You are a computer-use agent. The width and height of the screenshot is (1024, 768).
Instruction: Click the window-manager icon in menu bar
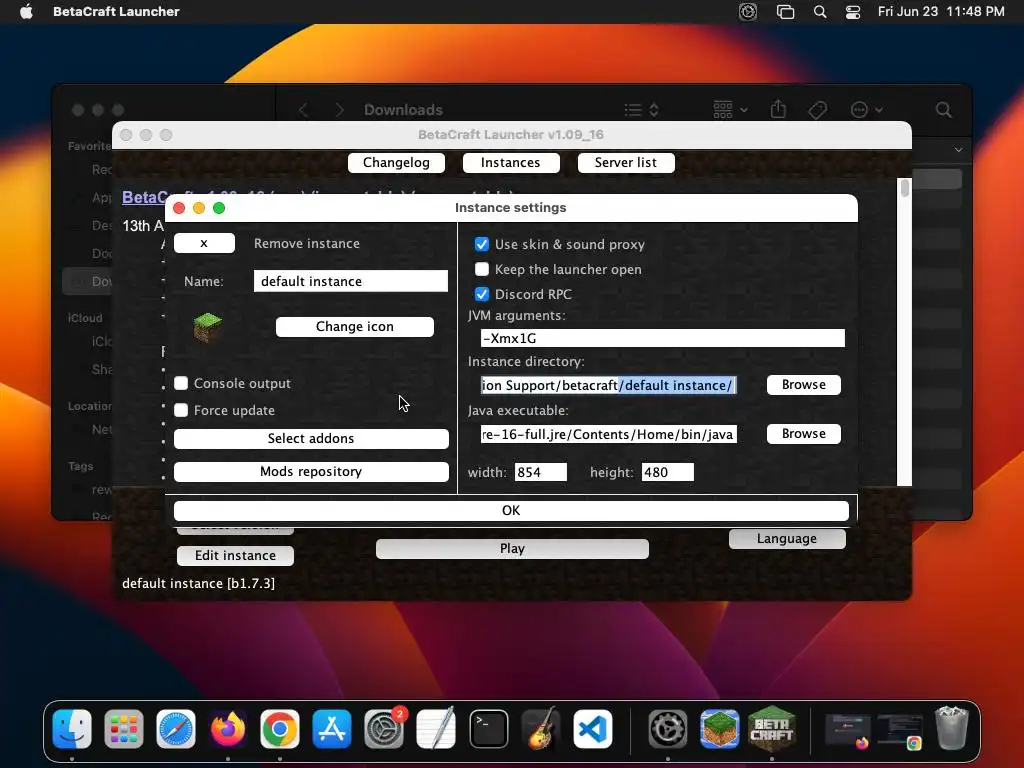pos(785,12)
